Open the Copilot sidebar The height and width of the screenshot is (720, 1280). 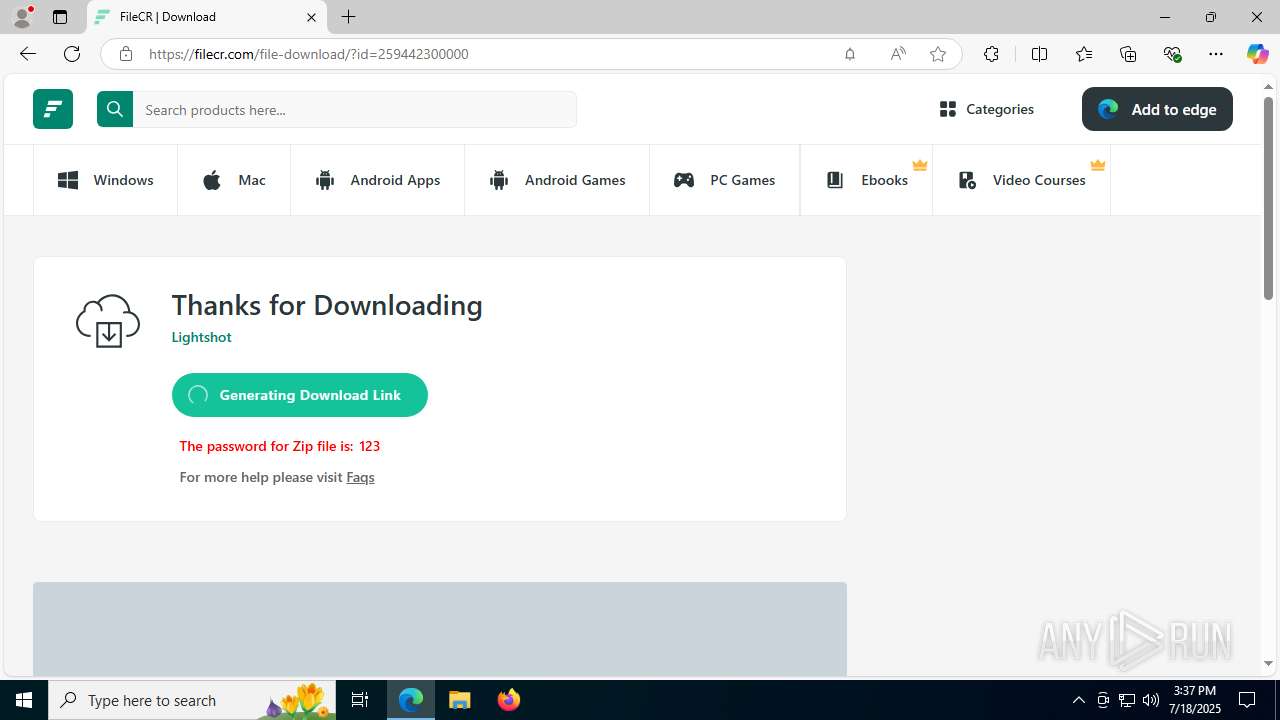[x=1257, y=54]
